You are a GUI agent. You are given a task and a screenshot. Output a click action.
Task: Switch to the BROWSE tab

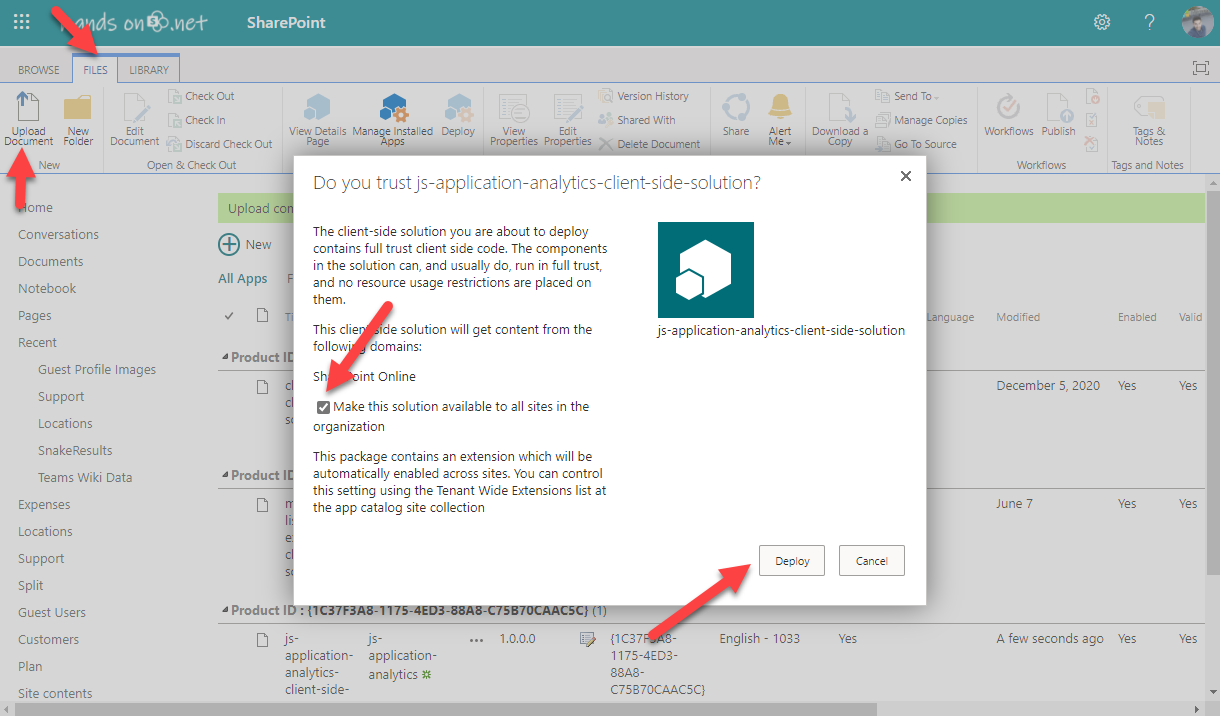(37, 69)
